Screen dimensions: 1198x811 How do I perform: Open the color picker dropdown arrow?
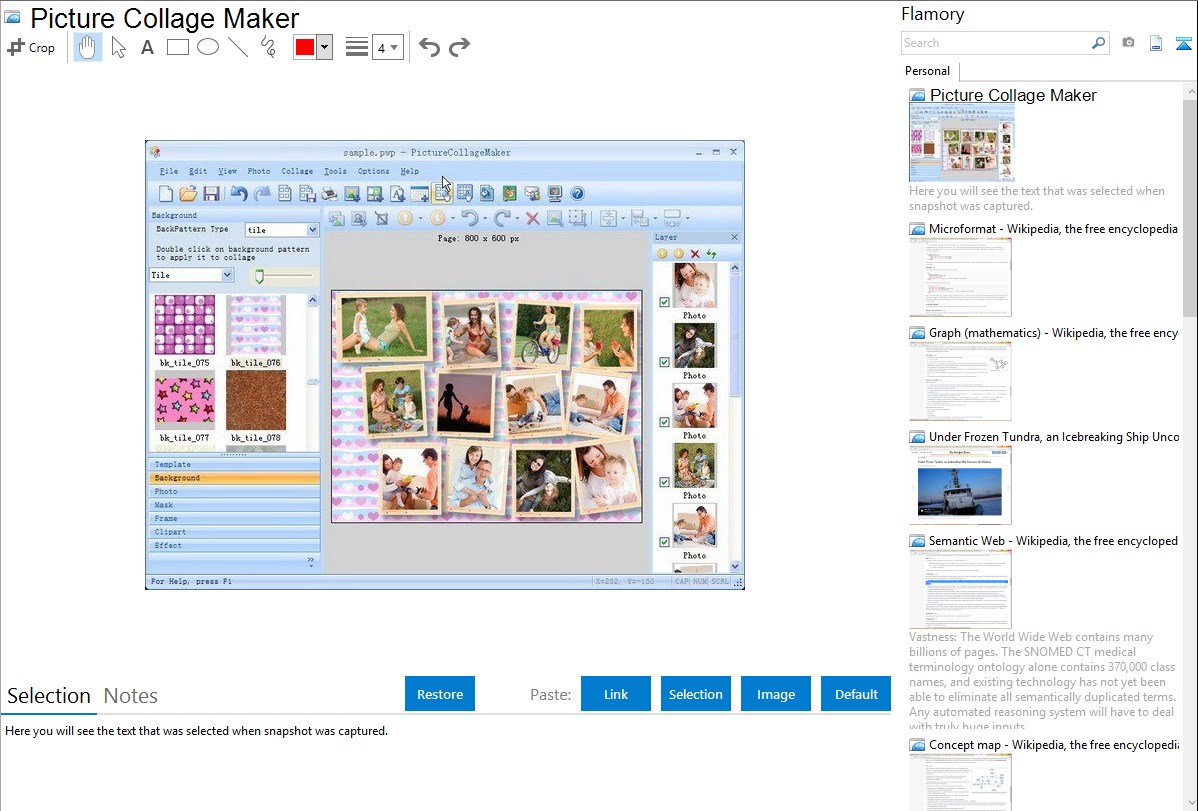324,47
